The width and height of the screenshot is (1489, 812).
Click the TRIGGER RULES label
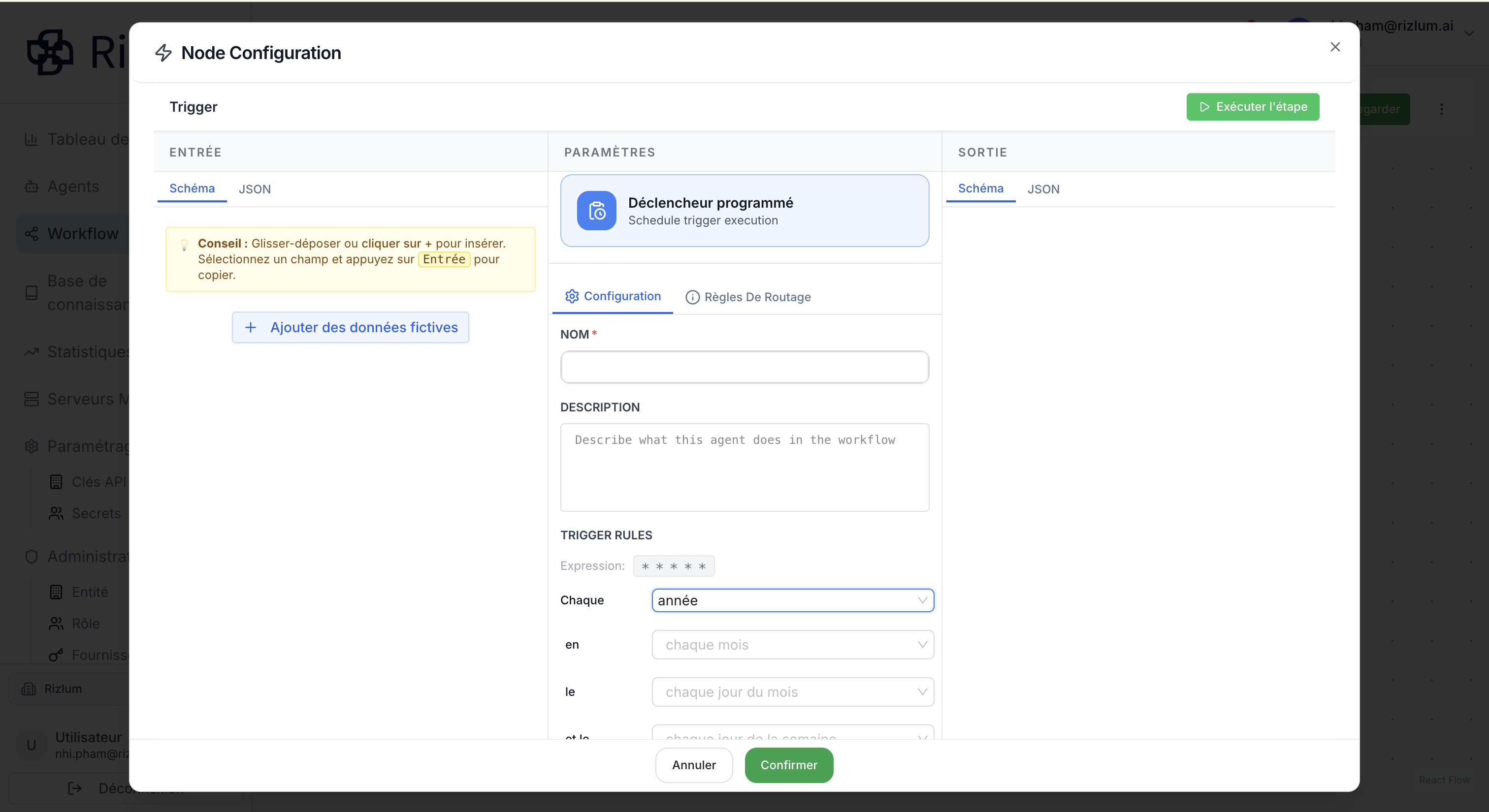pos(606,535)
